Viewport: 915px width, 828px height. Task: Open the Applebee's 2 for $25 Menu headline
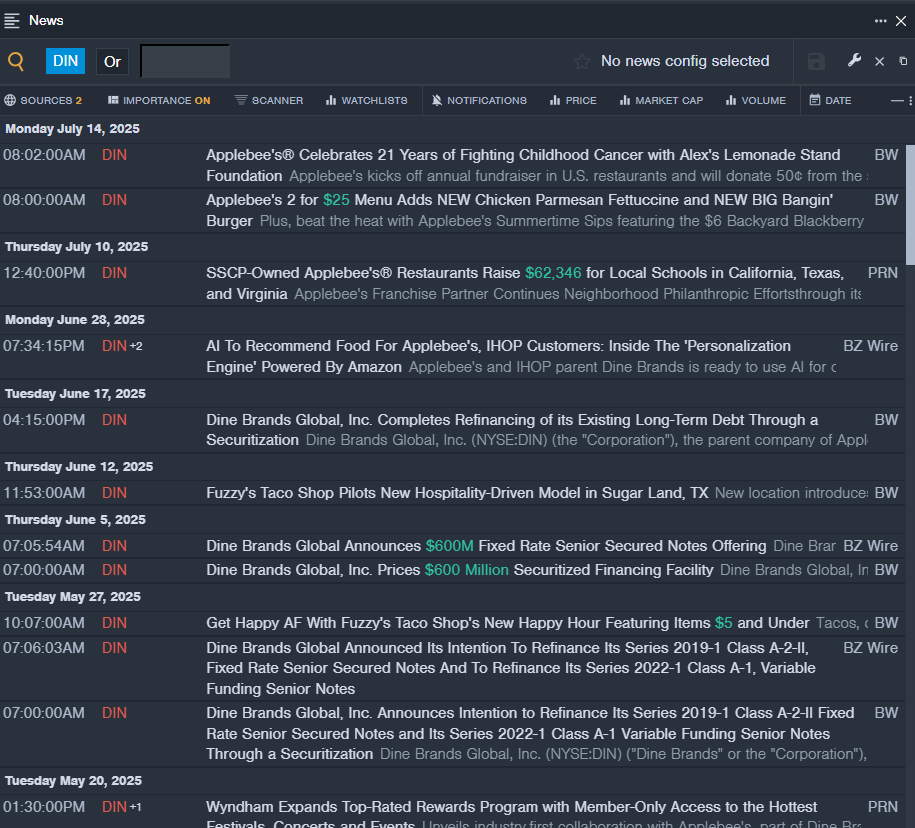(x=519, y=210)
